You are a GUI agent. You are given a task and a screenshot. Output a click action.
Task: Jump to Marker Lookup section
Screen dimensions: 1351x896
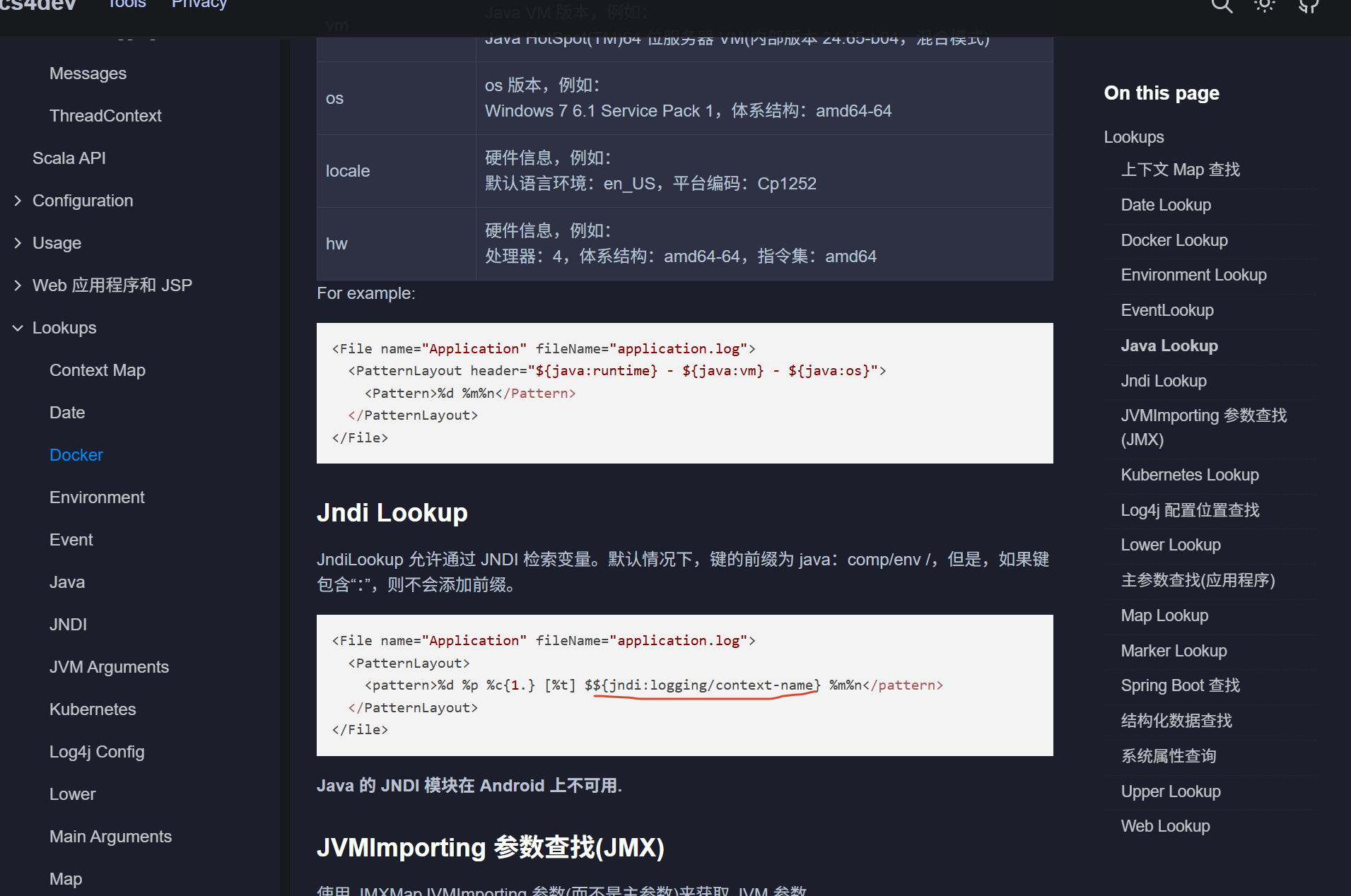pyautogui.click(x=1174, y=651)
